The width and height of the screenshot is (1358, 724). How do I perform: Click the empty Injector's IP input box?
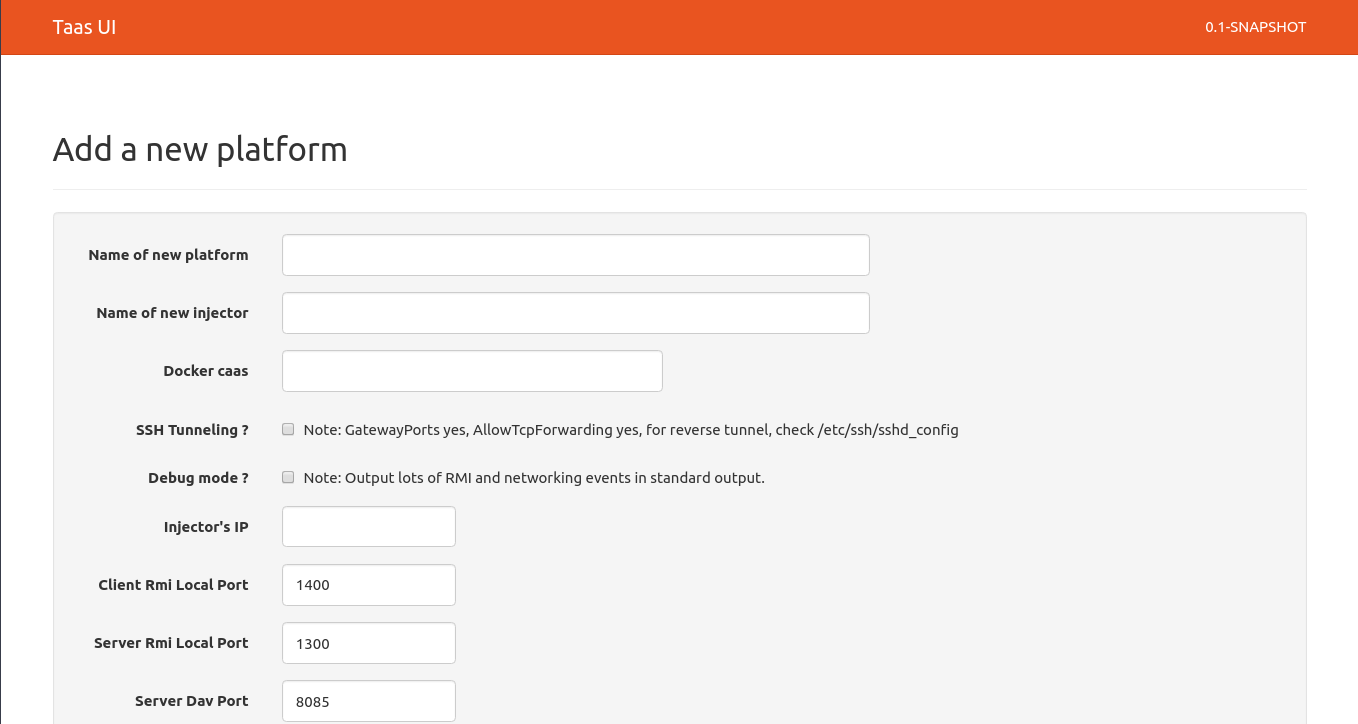point(368,527)
